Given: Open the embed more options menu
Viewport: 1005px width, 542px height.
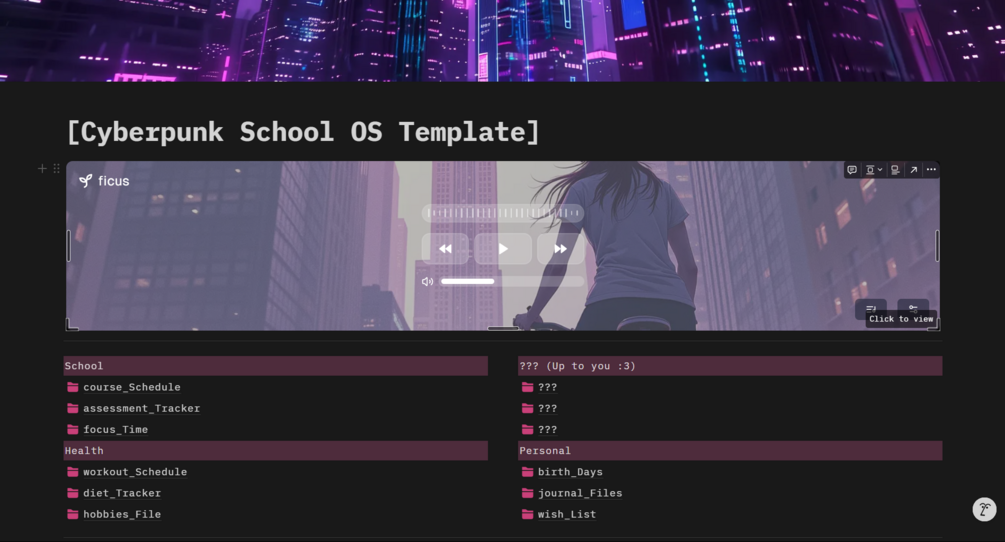Looking at the screenshot, I should (931, 170).
